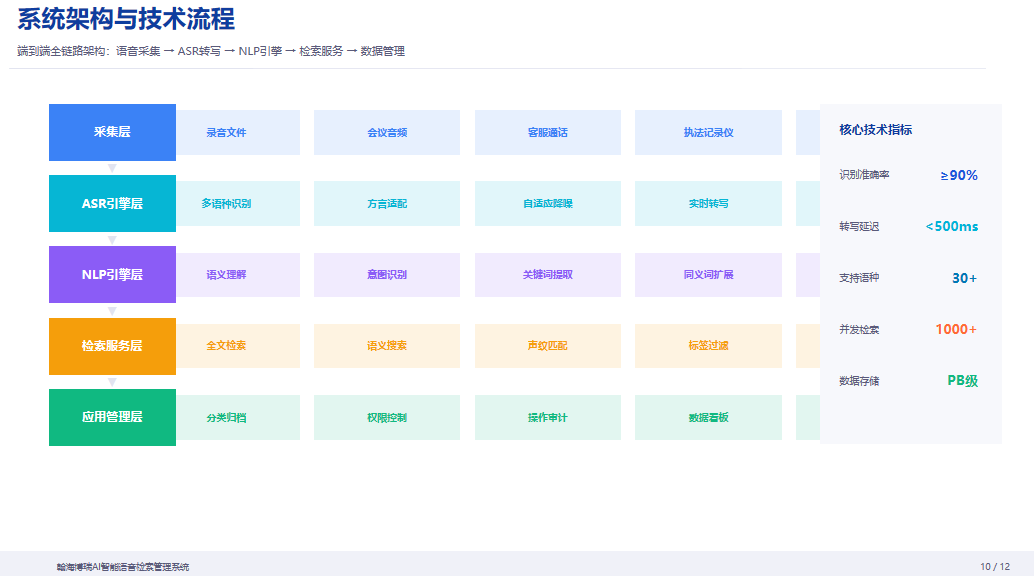The image size is (1034, 576).
Task: Click the 10 / 12 page number
Action: [995, 566]
